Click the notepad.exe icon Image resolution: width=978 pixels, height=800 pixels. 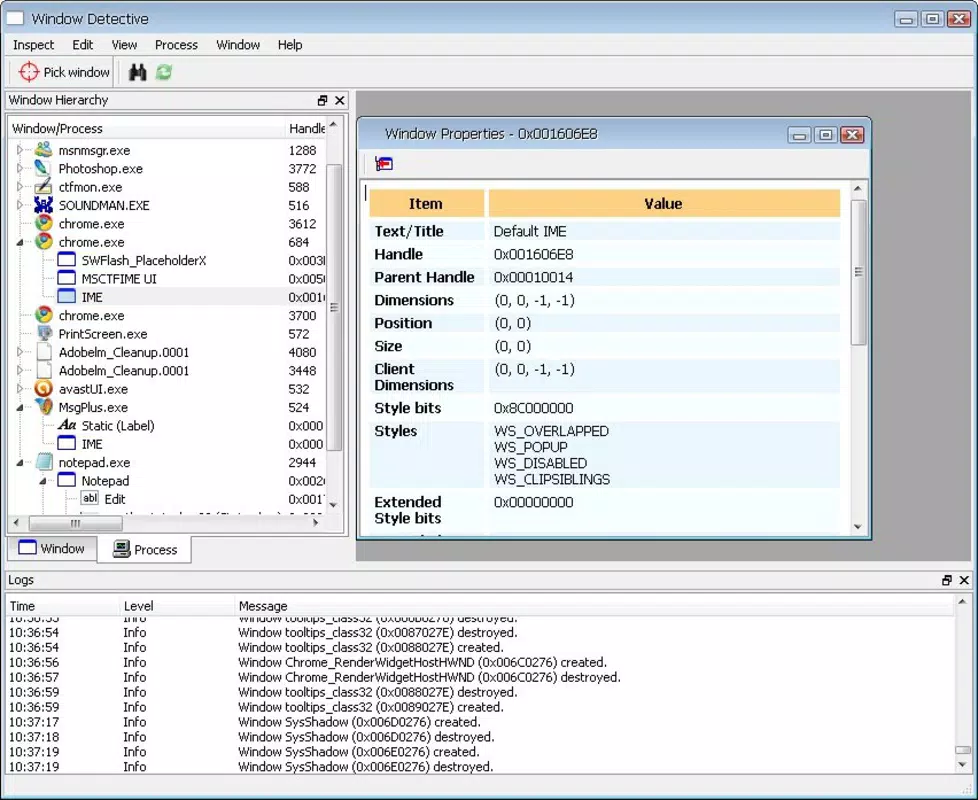click(43, 463)
